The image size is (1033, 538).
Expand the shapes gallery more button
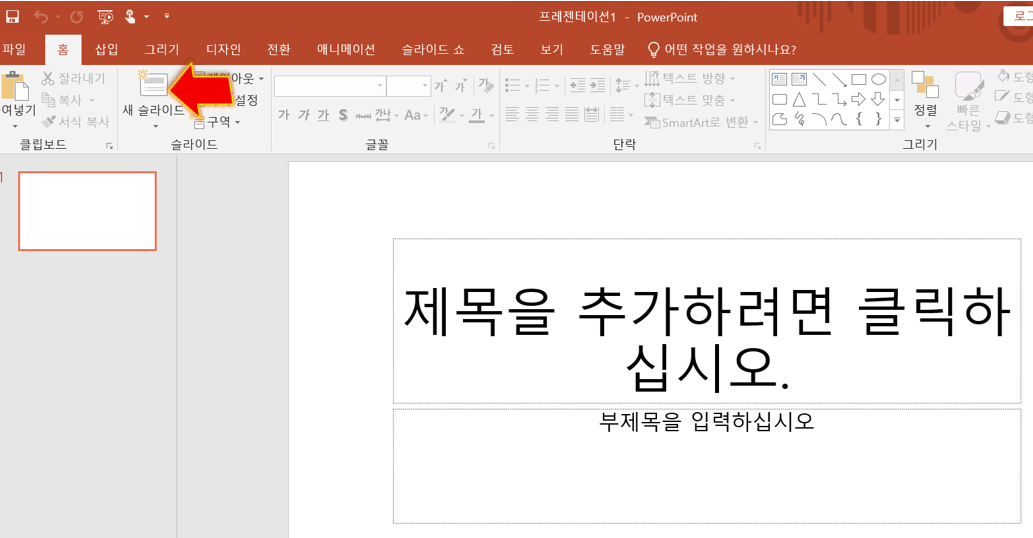point(897,120)
